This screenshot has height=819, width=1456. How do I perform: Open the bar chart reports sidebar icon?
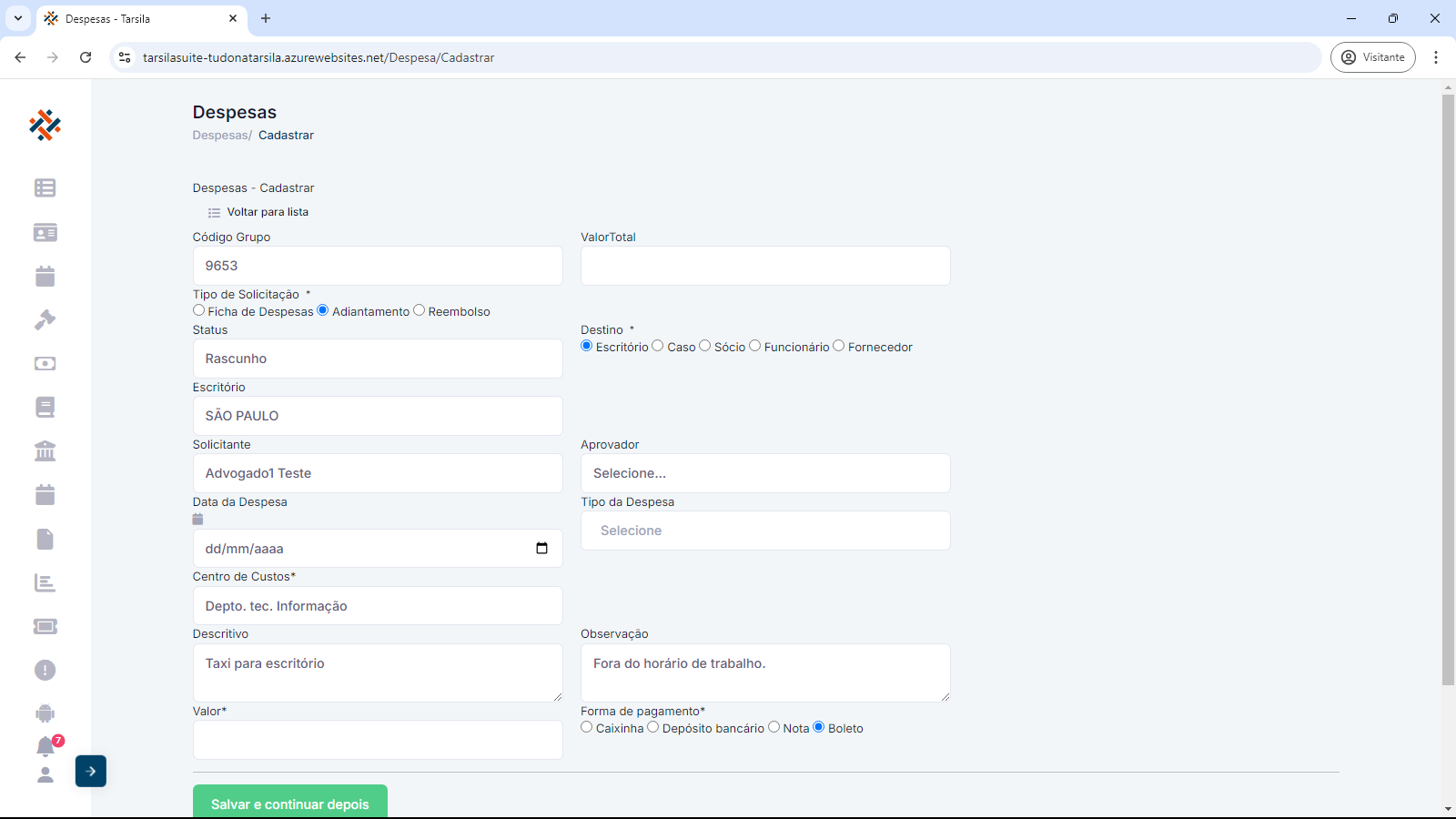pyautogui.click(x=45, y=583)
